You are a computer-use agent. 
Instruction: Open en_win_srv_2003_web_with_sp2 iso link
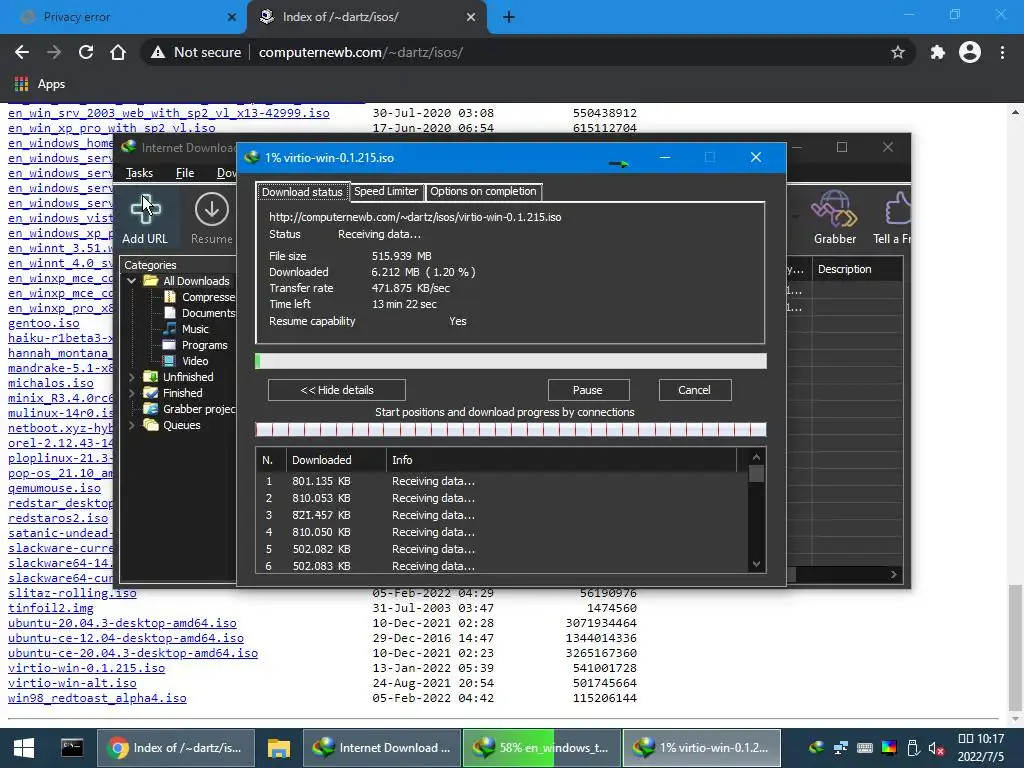(x=168, y=113)
